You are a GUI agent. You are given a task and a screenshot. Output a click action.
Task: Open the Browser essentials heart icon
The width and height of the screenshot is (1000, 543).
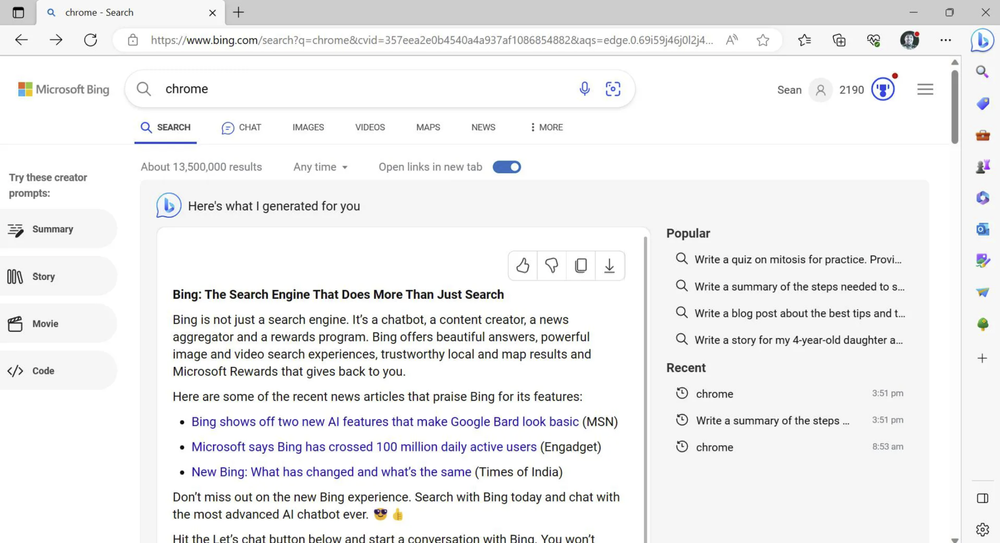(x=874, y=40)
